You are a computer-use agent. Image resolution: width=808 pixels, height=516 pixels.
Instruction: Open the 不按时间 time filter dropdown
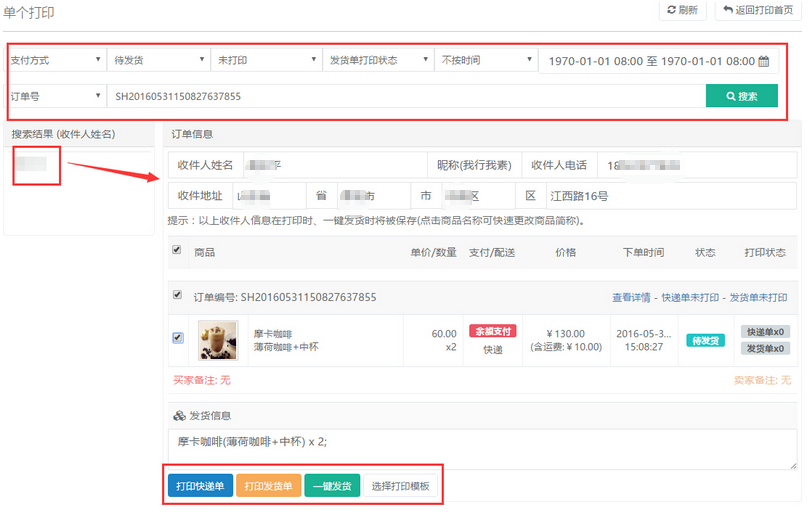tap(487, 60)
